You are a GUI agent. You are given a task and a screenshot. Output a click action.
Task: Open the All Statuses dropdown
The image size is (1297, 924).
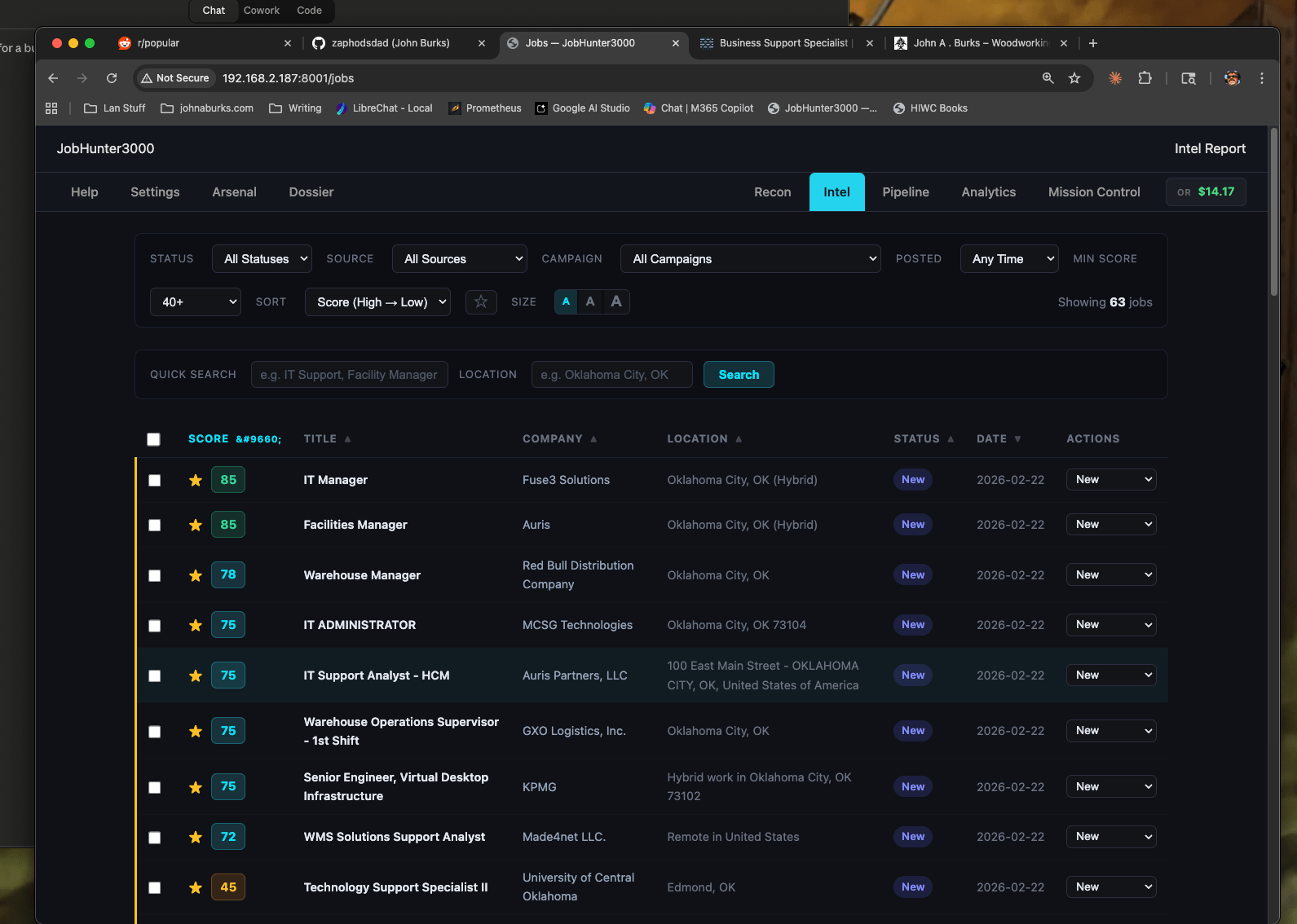coord(262,259)
